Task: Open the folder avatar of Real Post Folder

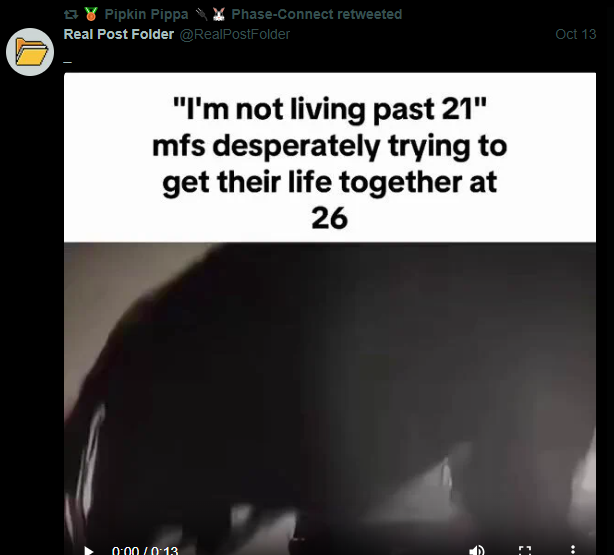Action: pyautogui.click(x=30, y=52)
